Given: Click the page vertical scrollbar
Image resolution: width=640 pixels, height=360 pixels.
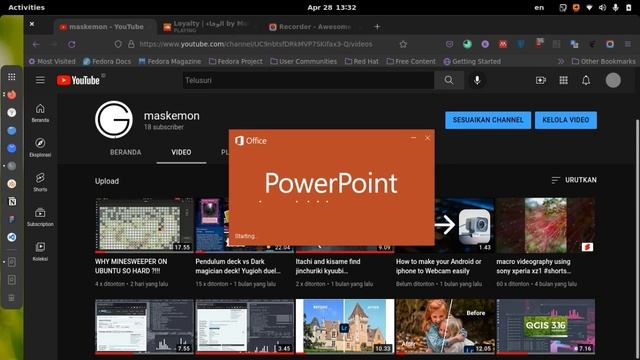Looking at the screenshot, I should [637, 239].
